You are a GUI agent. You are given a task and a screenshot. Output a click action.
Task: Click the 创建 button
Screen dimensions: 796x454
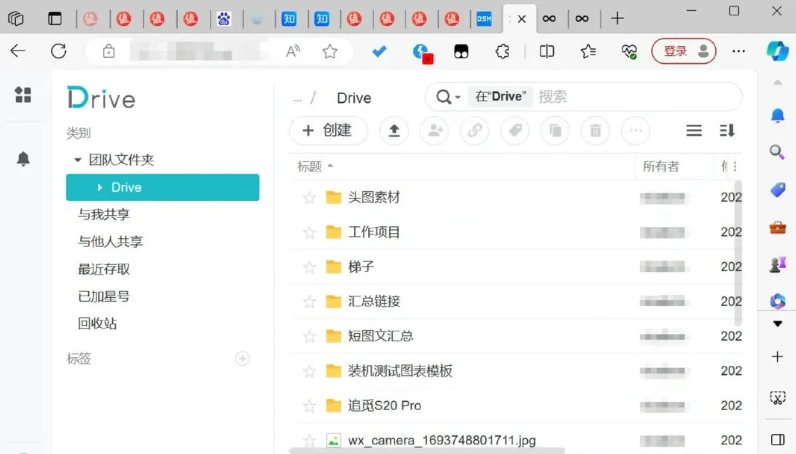(x=328, y=131)
